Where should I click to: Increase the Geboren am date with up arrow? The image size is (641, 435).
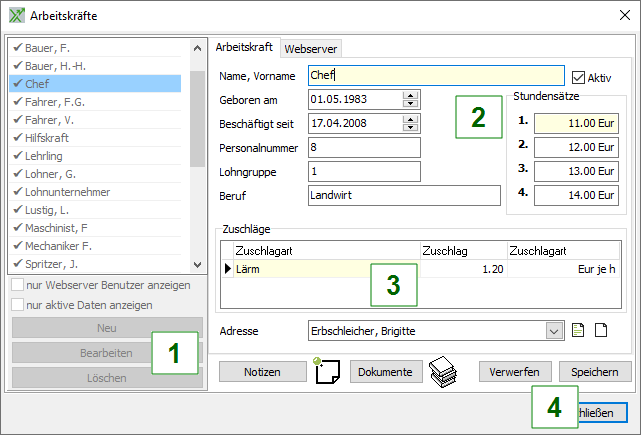pyautogui.click(x=409, y=95)
